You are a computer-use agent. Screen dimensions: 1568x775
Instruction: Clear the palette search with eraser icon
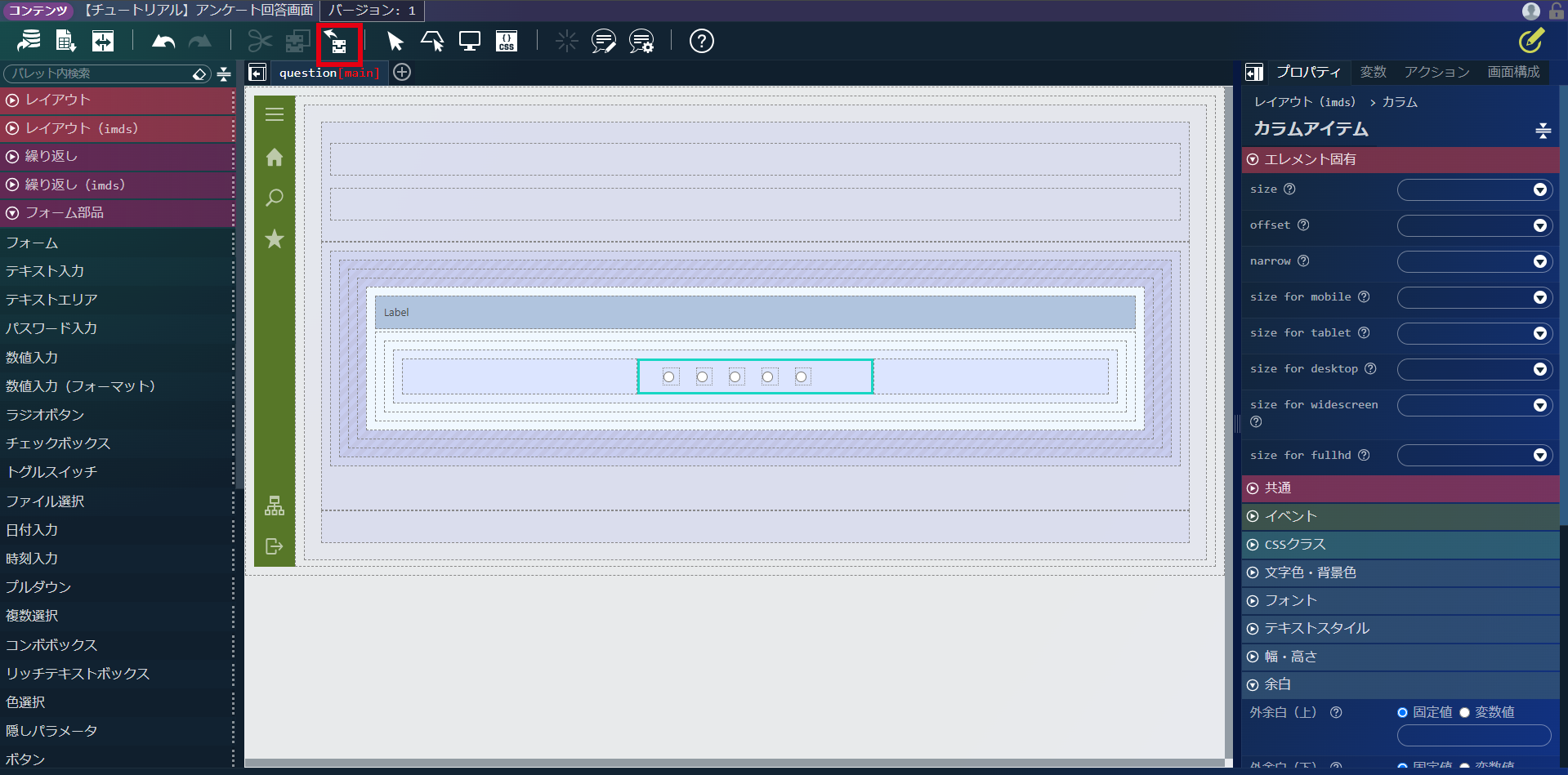coord(200,74)
